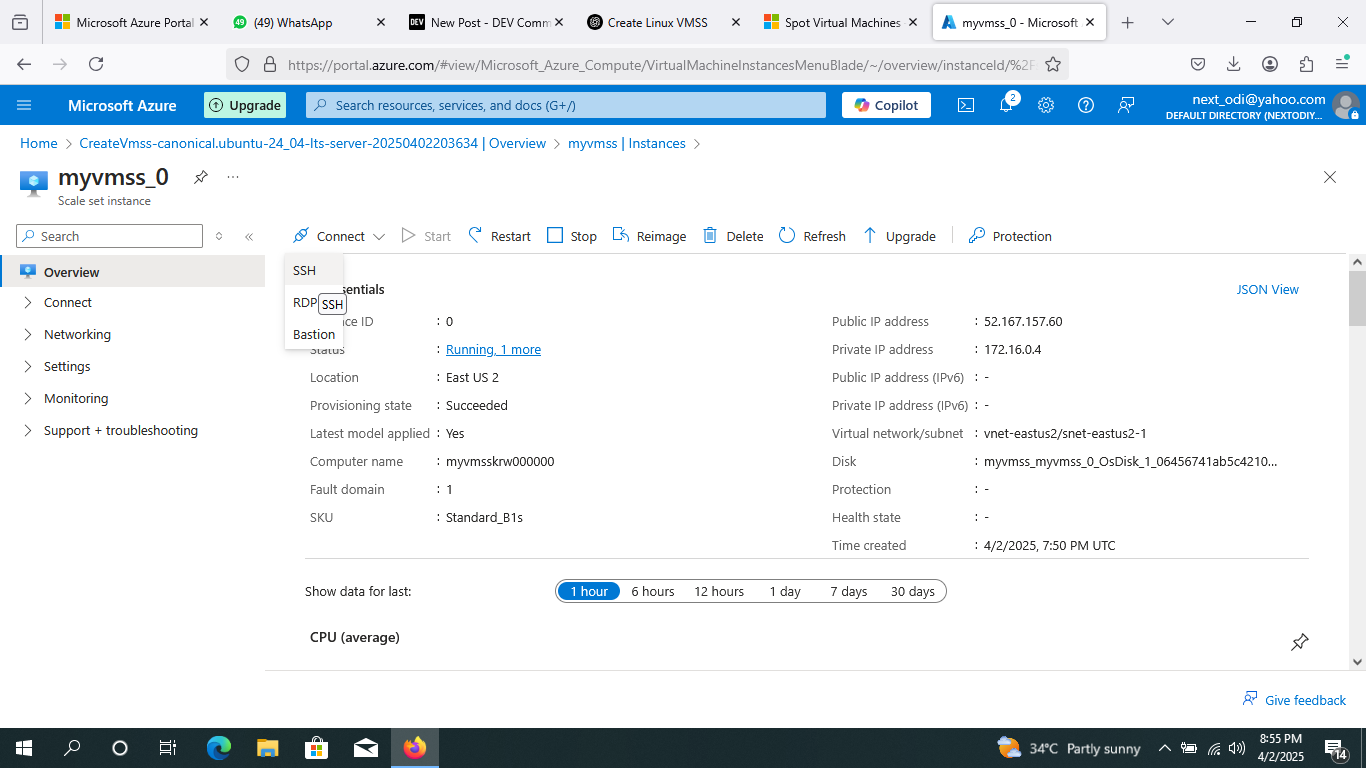
Task: Close the myvmss_0 blade
Action: coord(1330,177)
